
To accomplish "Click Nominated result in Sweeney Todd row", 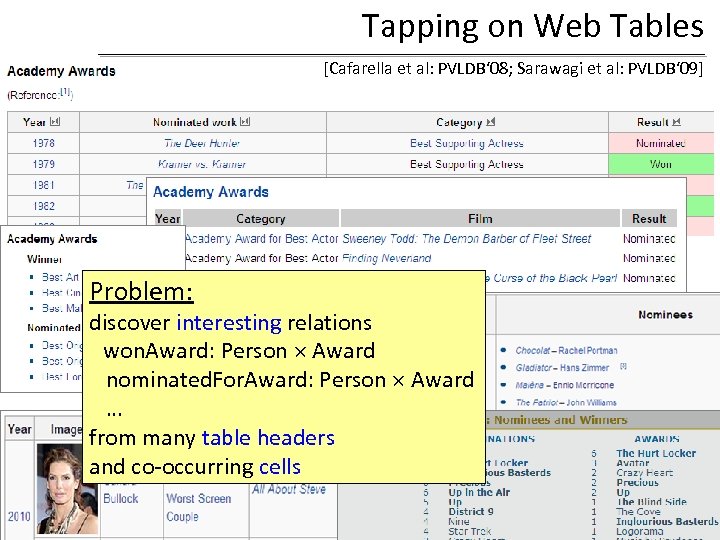I will [x=649, y=239].
